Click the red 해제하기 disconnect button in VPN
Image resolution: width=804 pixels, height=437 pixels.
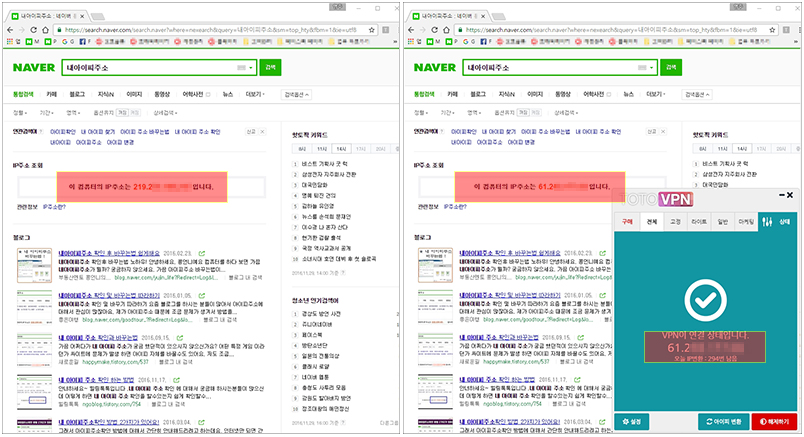pos(774,422)
